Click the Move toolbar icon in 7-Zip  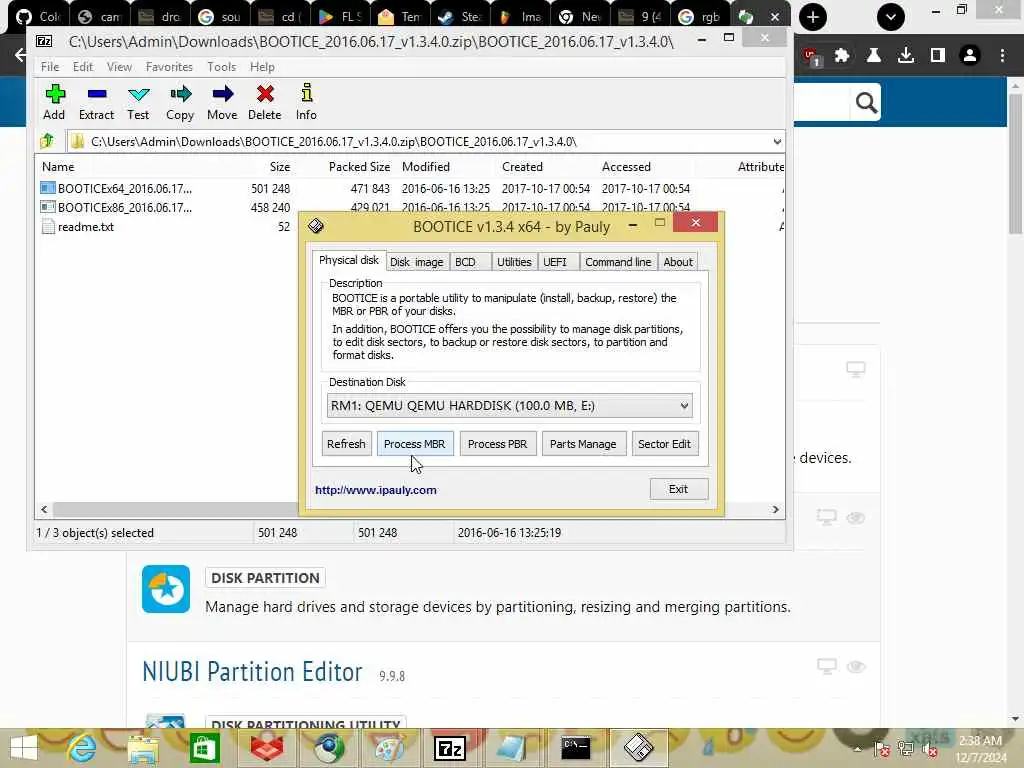[x=222, y=102]
